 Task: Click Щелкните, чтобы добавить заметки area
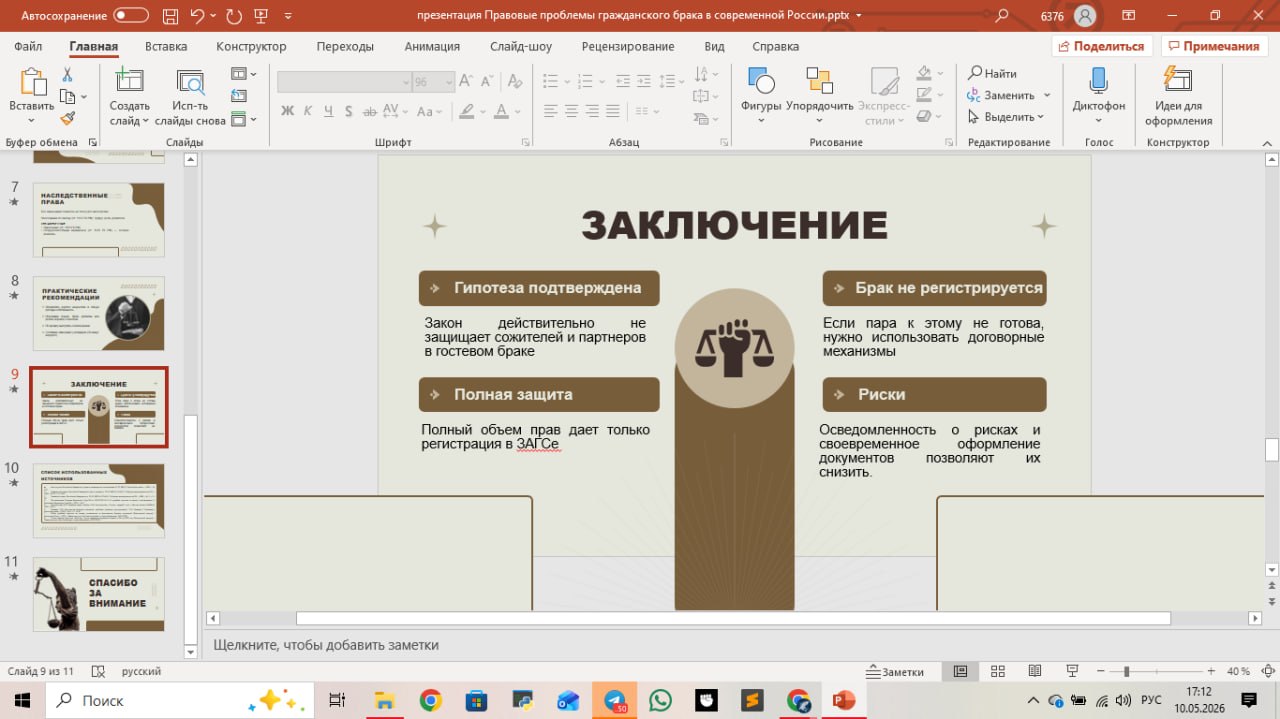[x=734, y=645]
